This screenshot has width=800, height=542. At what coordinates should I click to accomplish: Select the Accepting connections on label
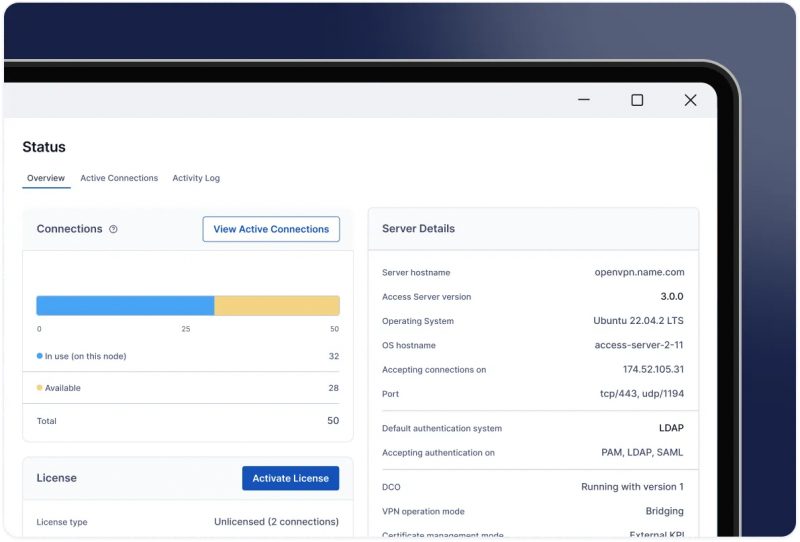(434, 369)
